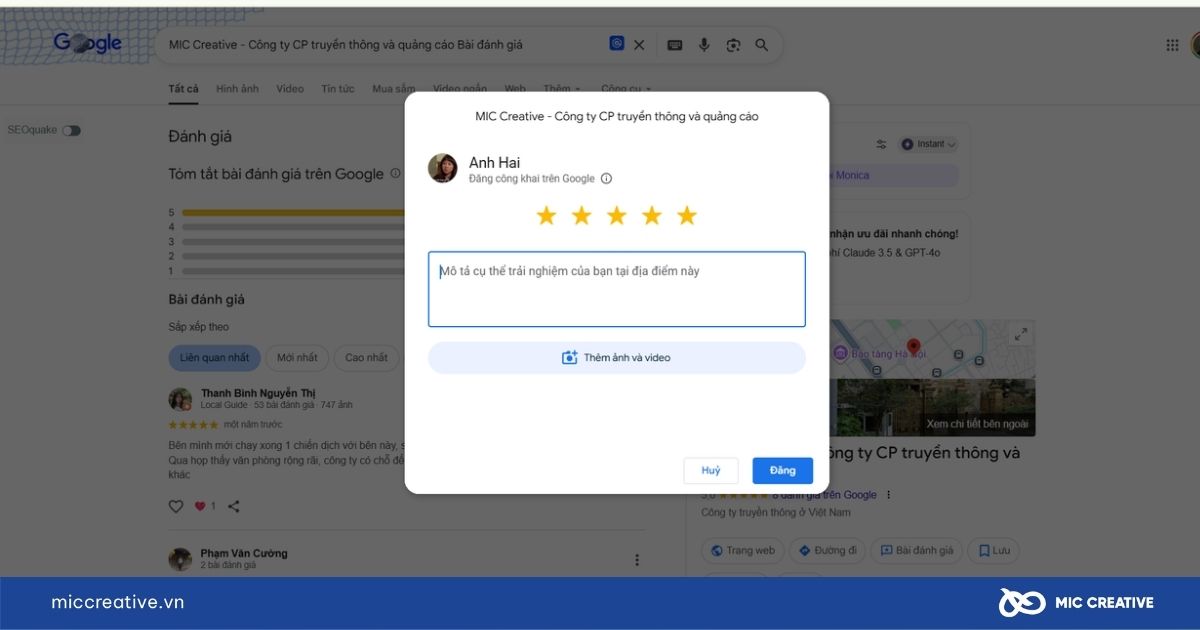Open Phạm Văn Cường reviewer profile
Screen dimensions: 1200x630
(244, 553)
